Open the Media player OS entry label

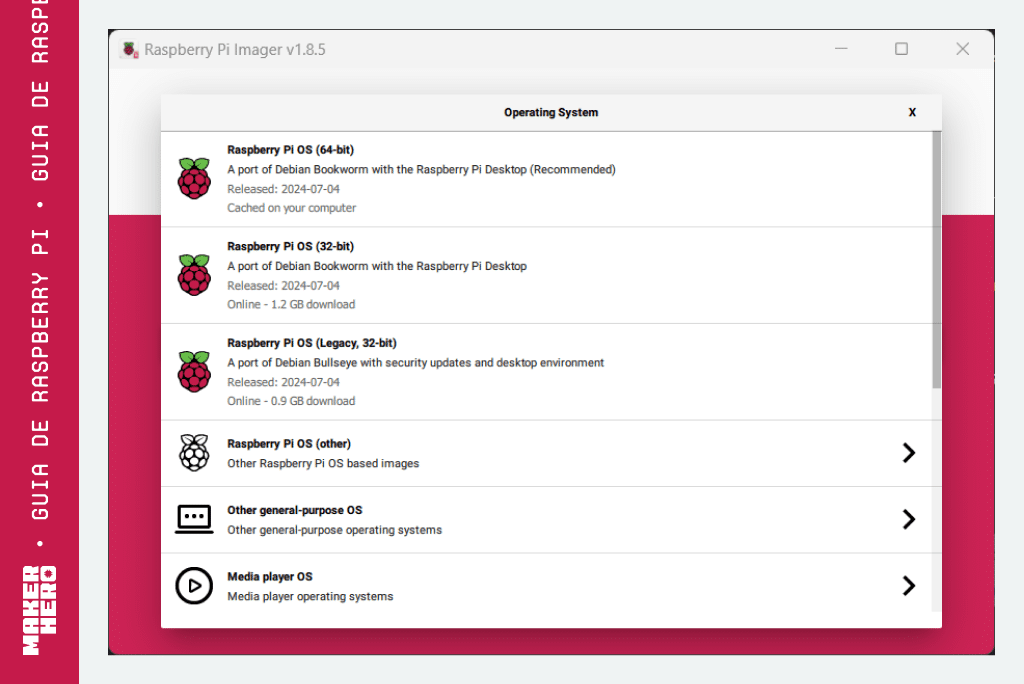click(x=270, y=577)
